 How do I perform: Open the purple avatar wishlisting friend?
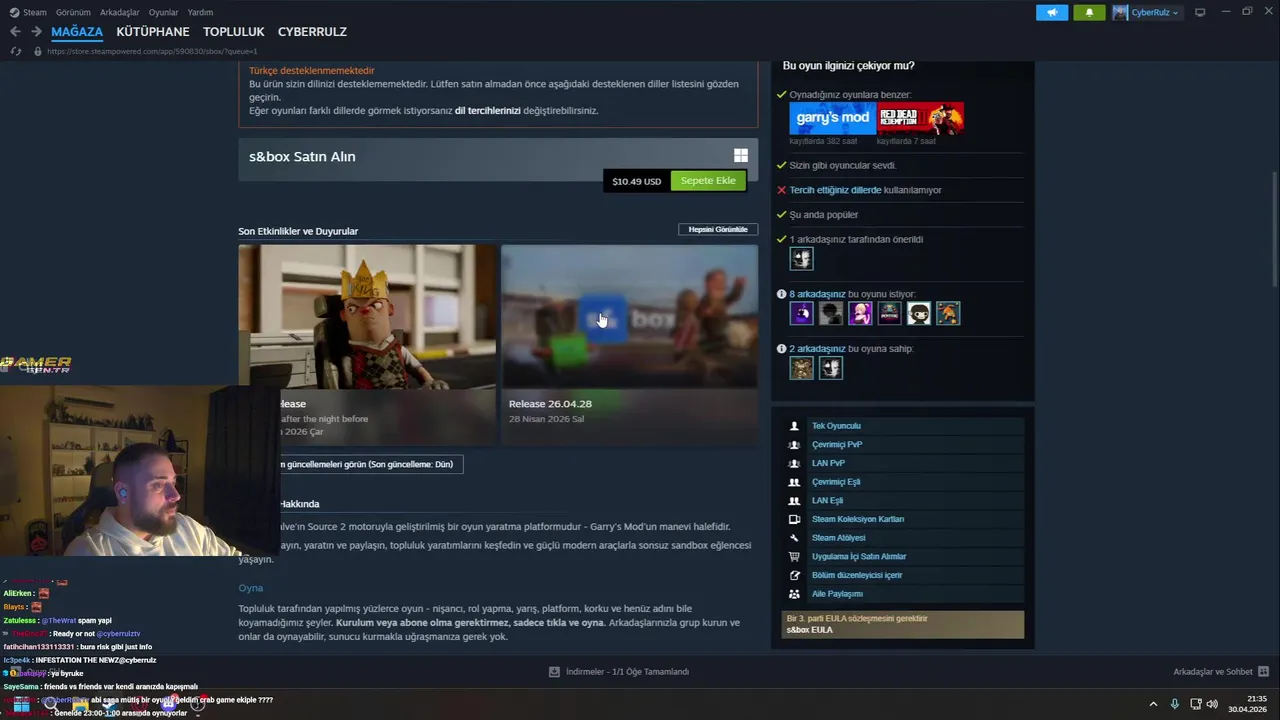801,314
